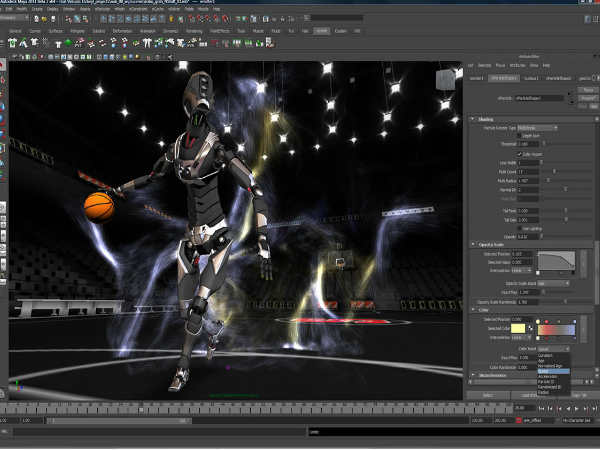Switch to the Dynamics shelf tab
The image size is (600, 450).
(170, 31)
